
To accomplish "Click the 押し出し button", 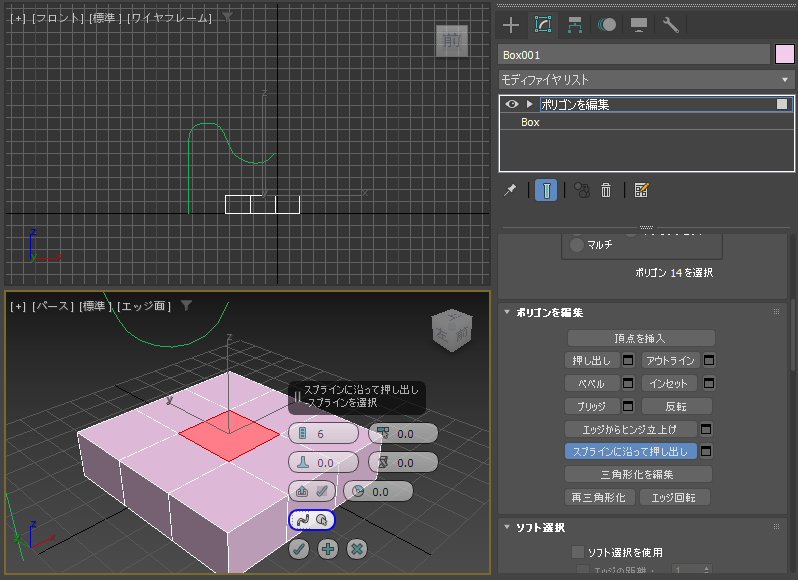I will click(592, 360).
